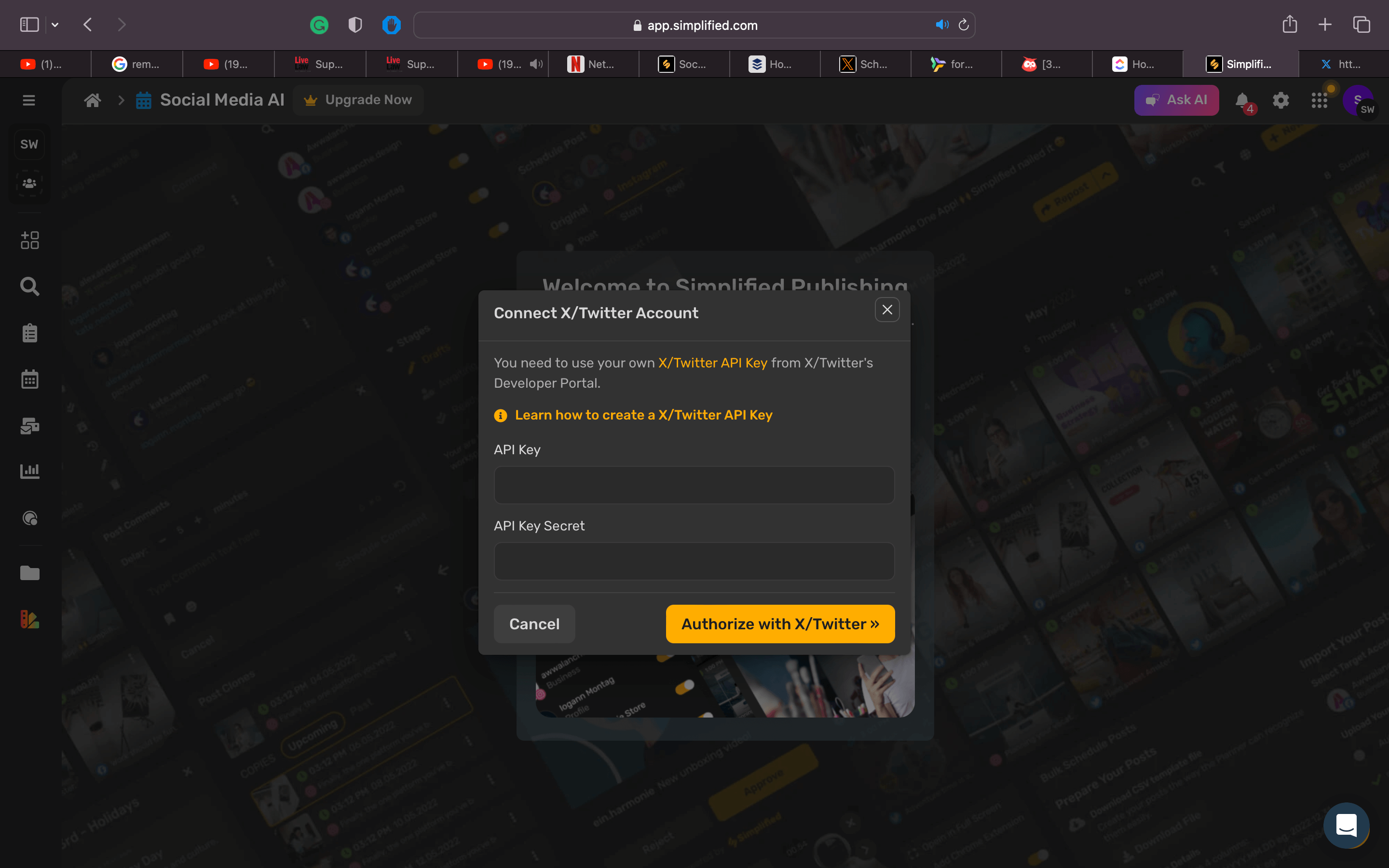Select Cancel to dismiss dialog
1389x868 pixels.
534,624
